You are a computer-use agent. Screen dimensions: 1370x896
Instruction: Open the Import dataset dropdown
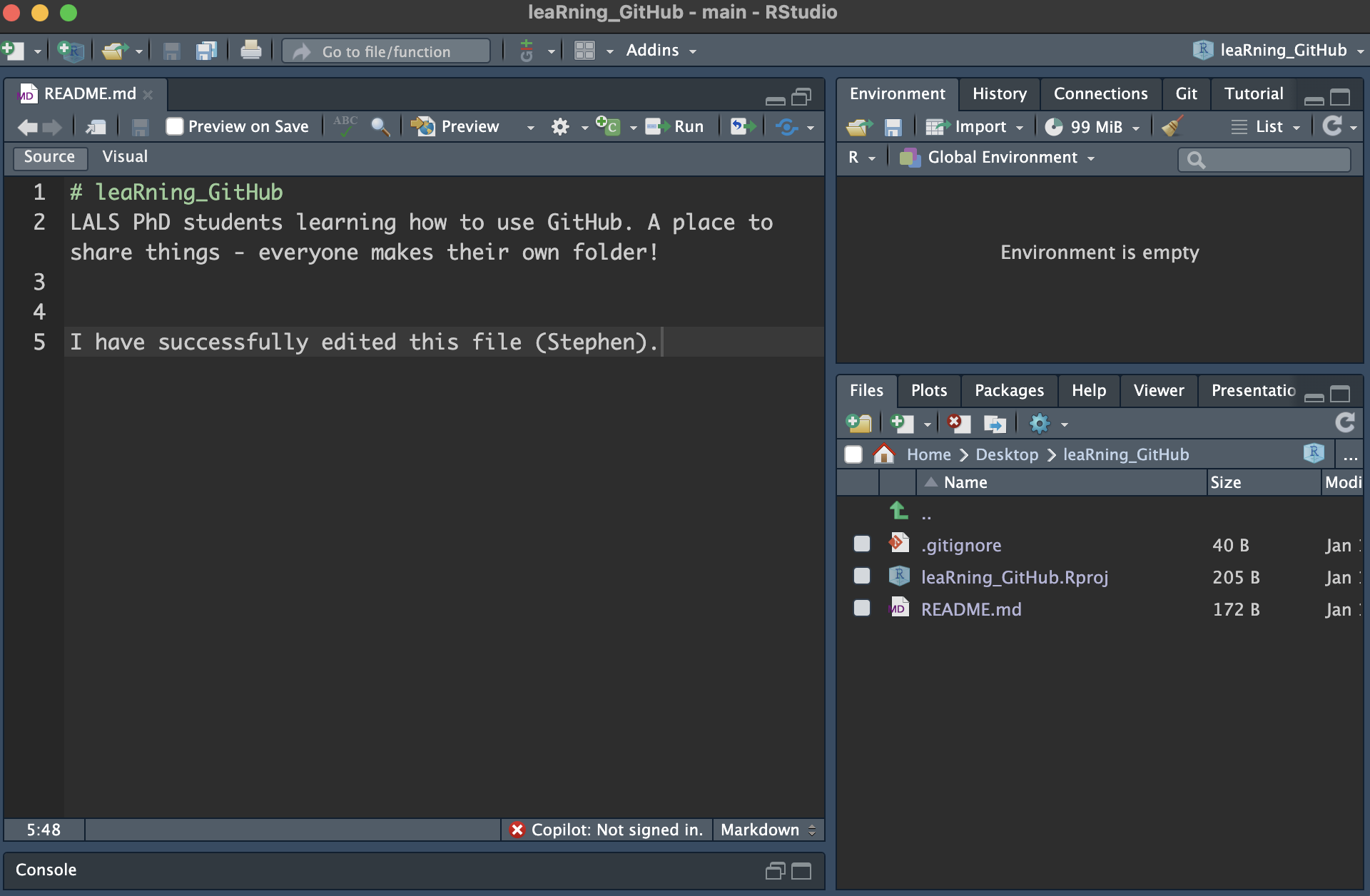[x=975, y=127]
